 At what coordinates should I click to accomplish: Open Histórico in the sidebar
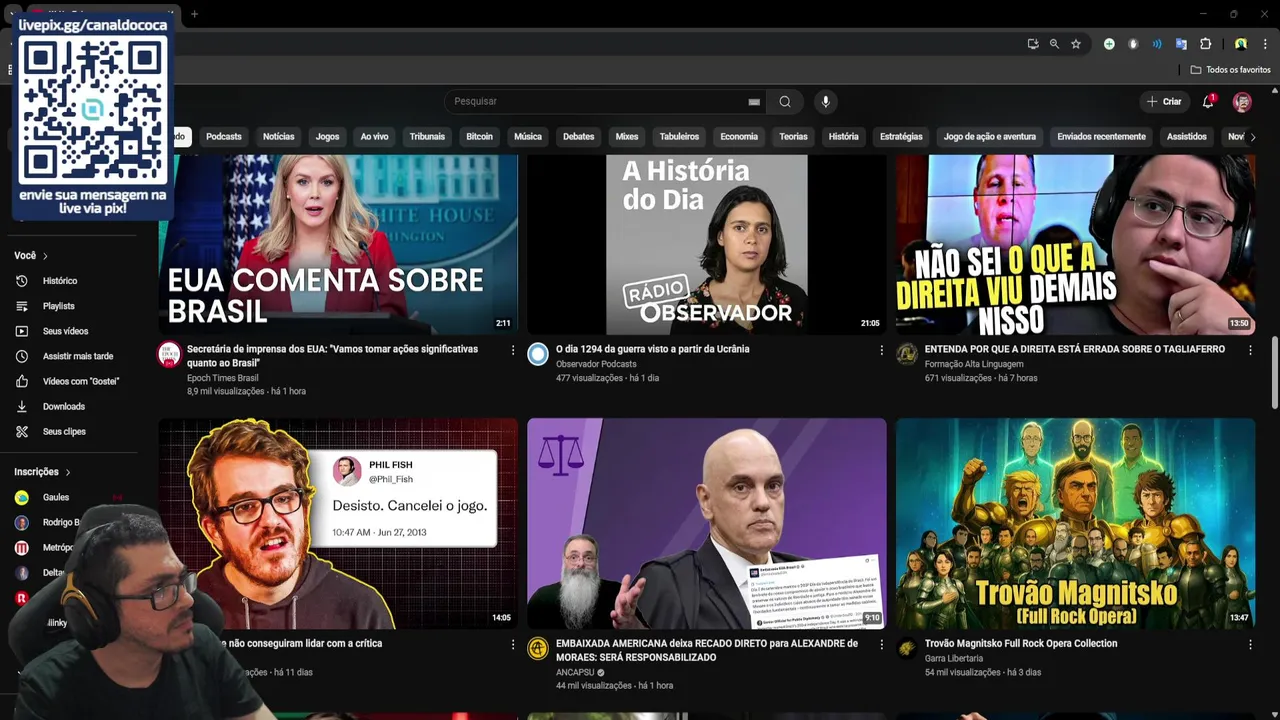coord(60,281)
